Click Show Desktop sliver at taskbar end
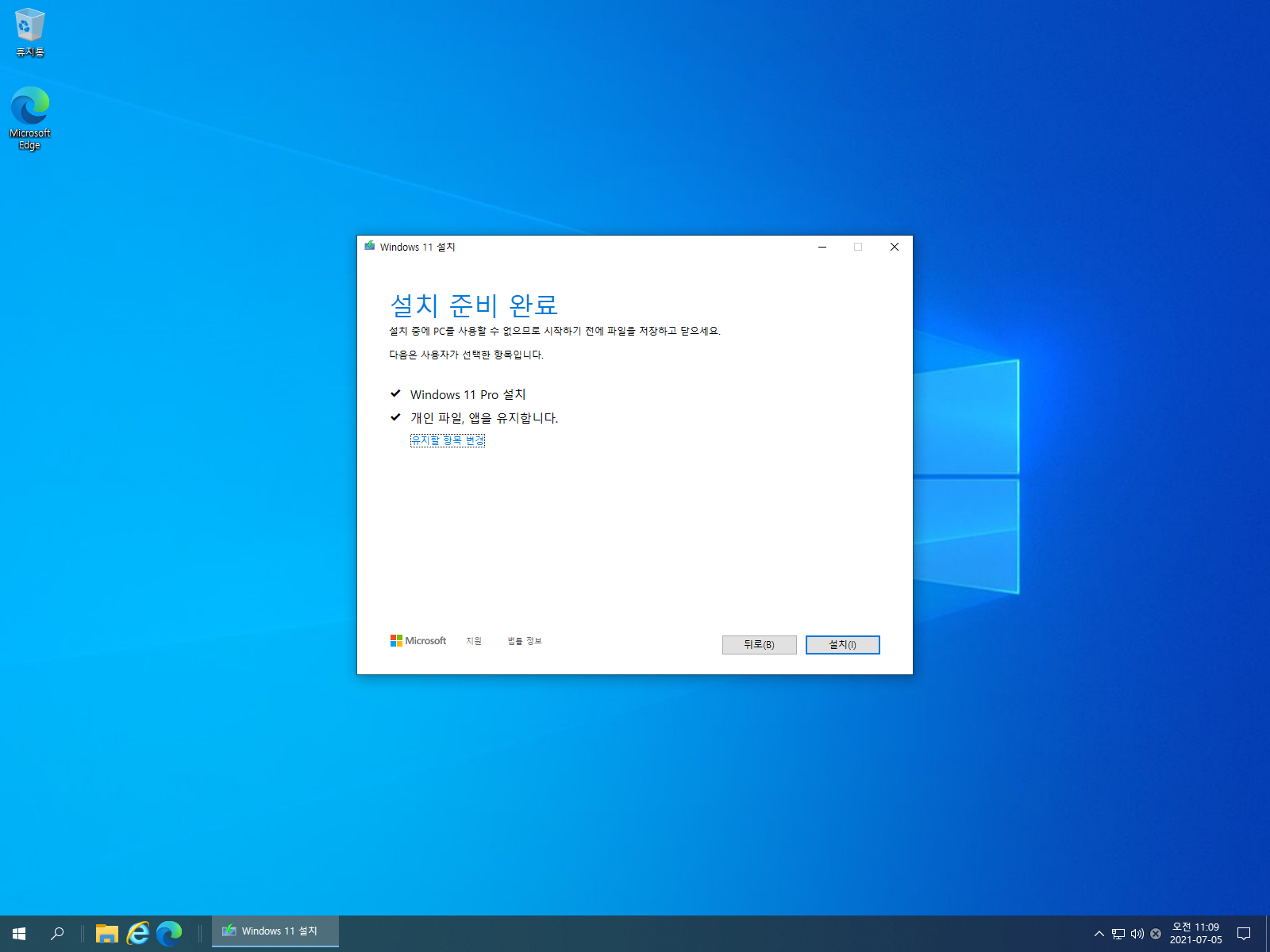The image size is (1270, 952). point(1268,934)
